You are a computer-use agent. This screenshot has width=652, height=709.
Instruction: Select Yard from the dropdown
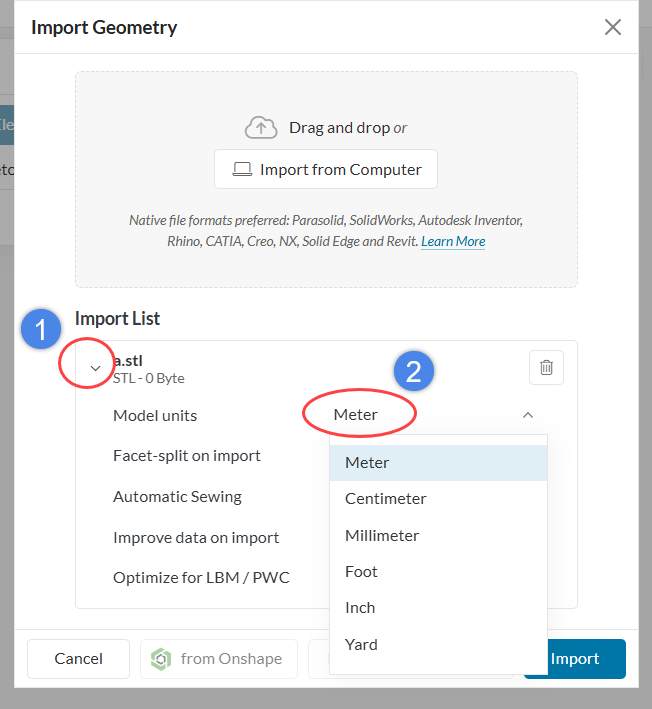pyautogui.click(x=361, y=644)
